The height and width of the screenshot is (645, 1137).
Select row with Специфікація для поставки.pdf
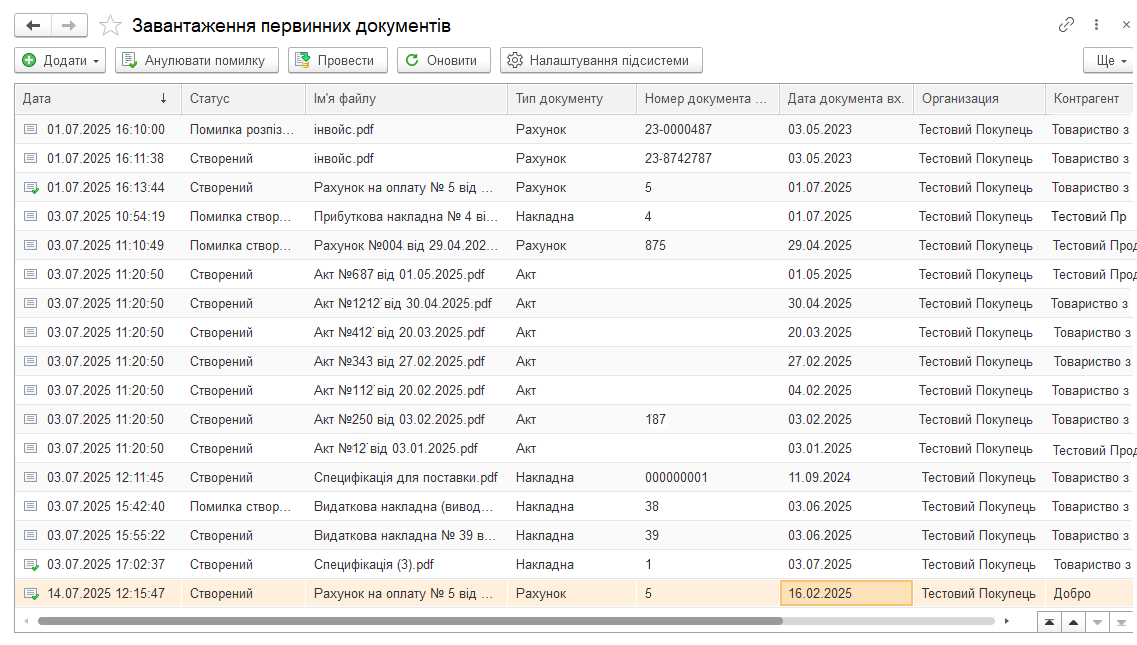pyautogui.click(x=406, y=478)
